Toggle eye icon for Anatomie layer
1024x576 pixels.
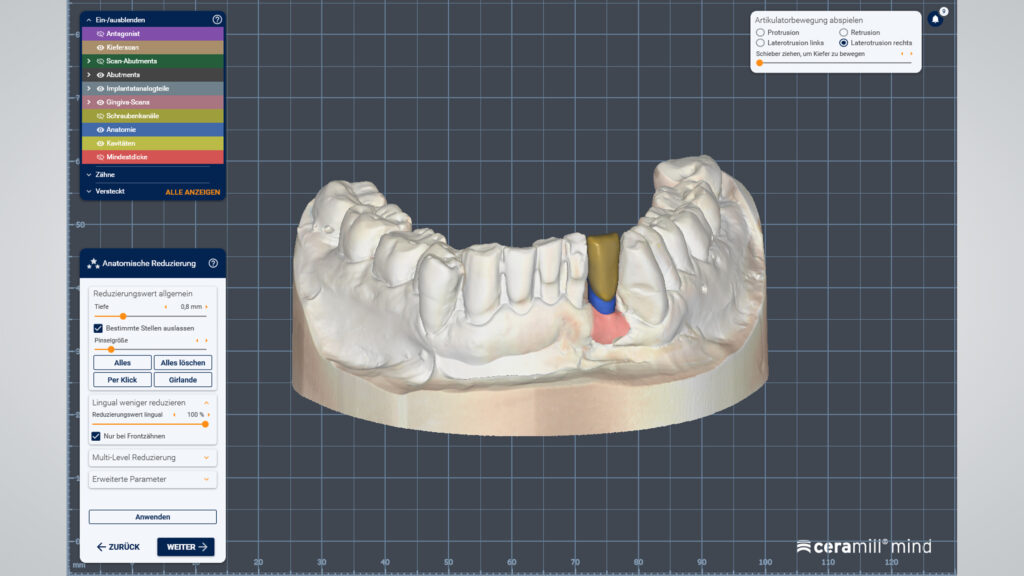click(100, 129)
